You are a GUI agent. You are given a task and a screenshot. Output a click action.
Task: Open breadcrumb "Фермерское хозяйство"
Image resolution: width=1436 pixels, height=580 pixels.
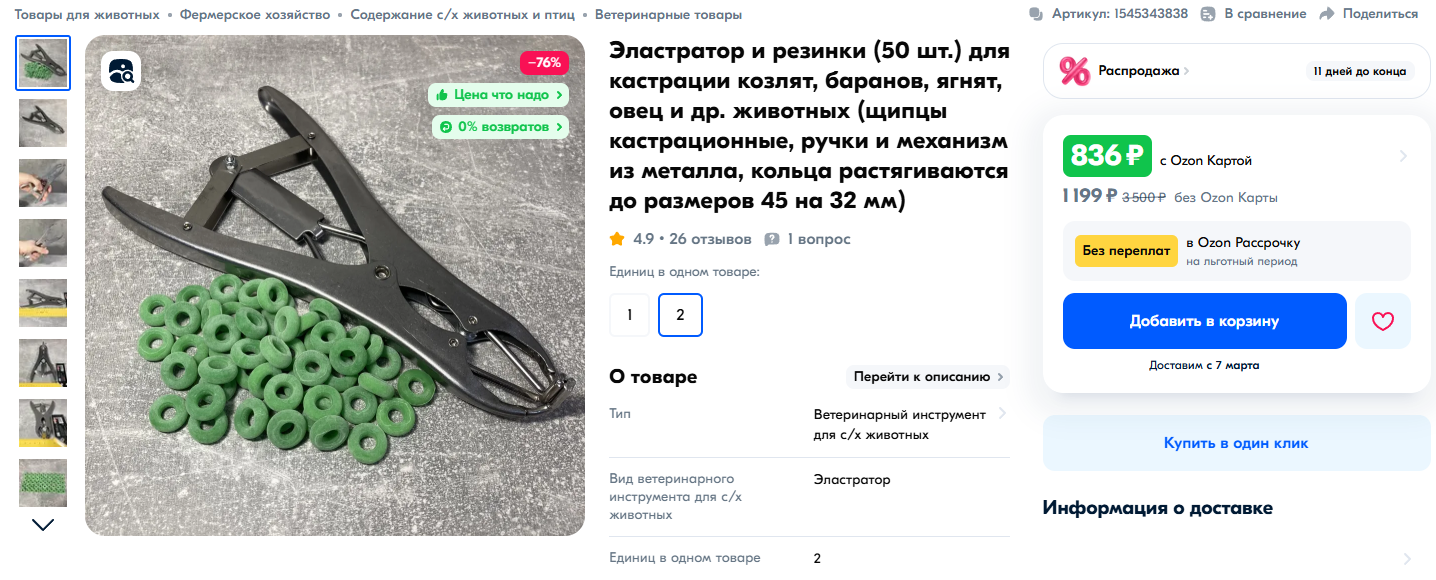255,15
